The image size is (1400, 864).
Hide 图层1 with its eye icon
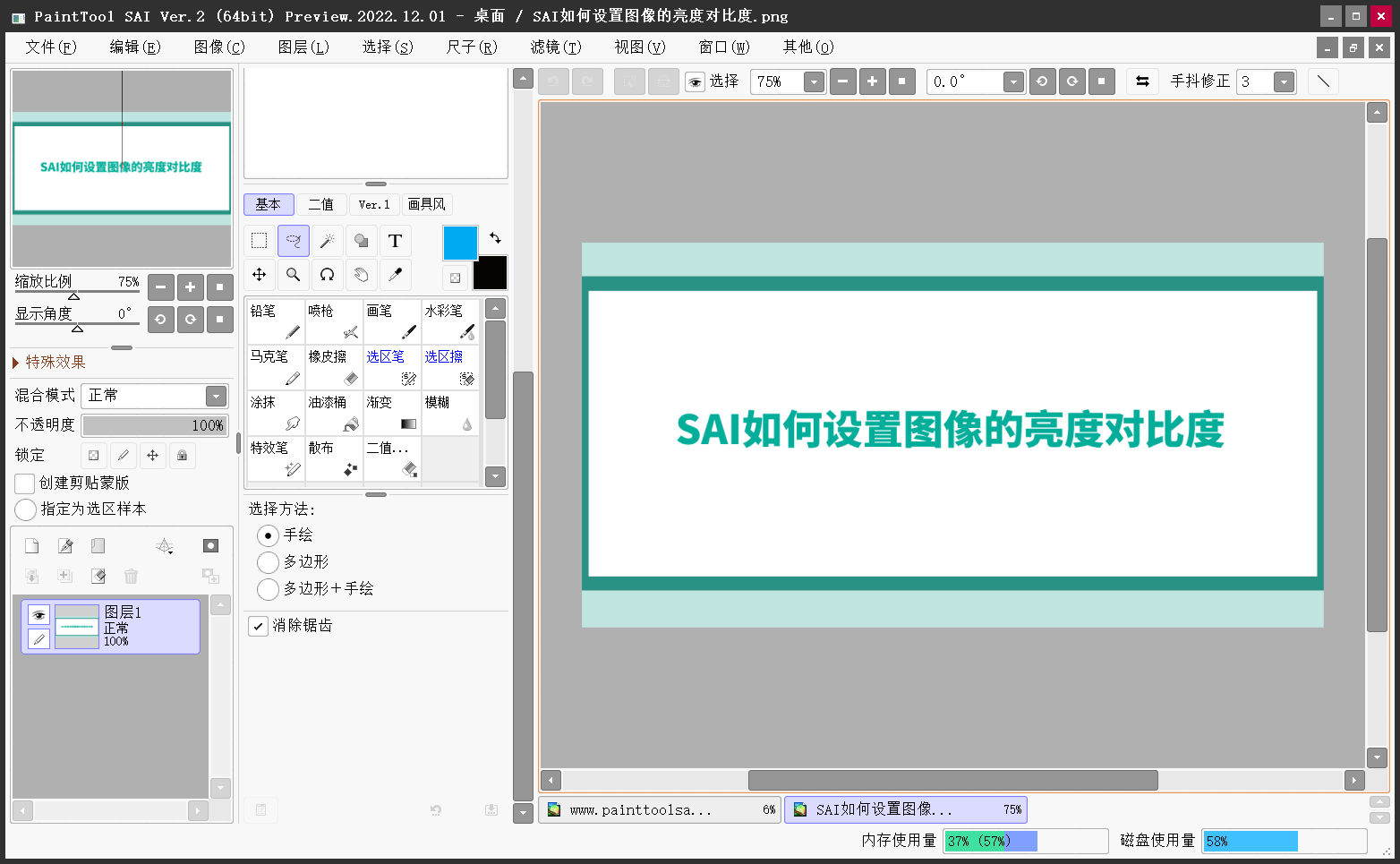(x=38, y=614)
